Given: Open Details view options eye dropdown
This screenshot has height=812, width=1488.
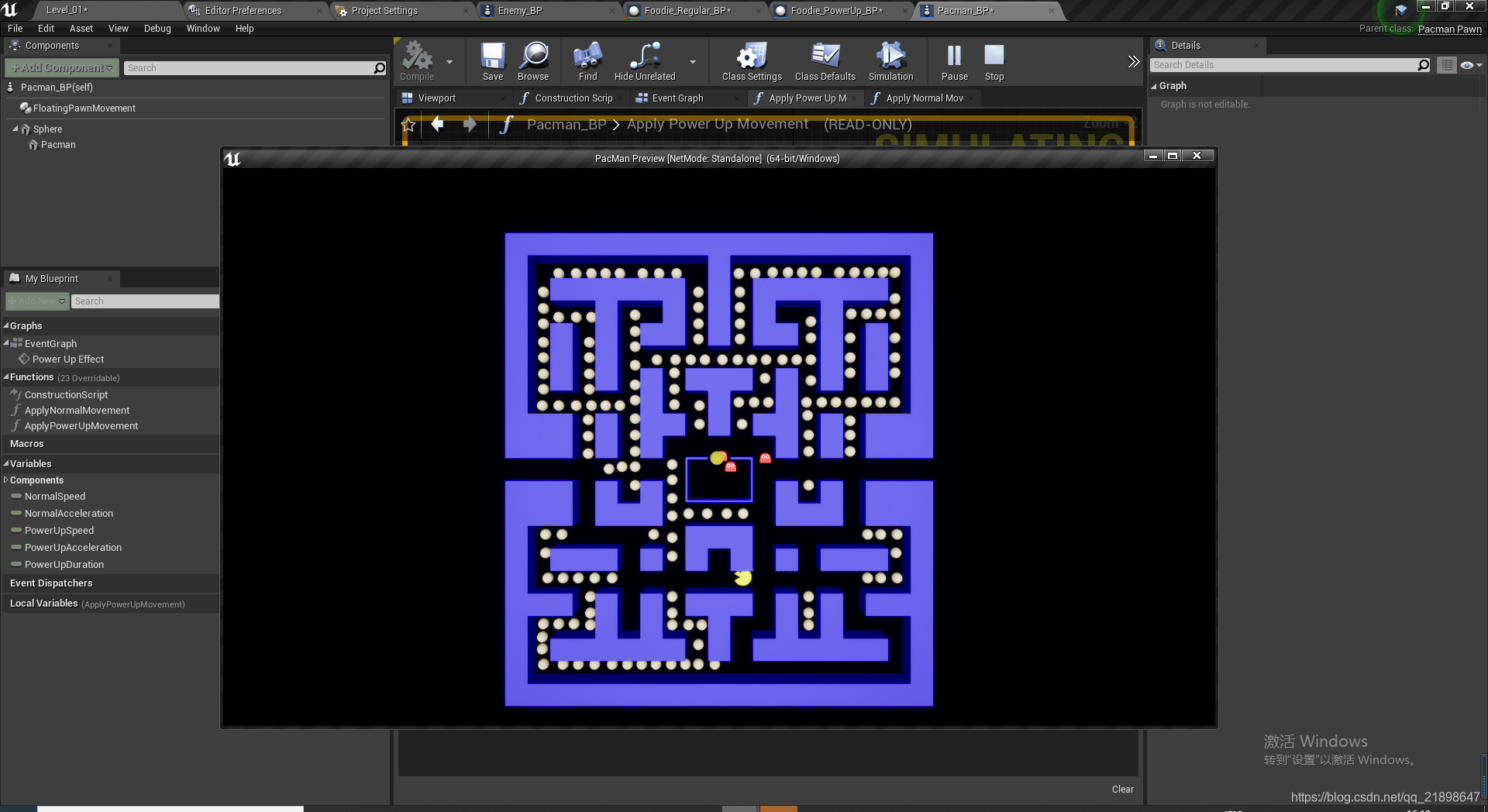Looking at the screenshot, I should point(1471,65).
